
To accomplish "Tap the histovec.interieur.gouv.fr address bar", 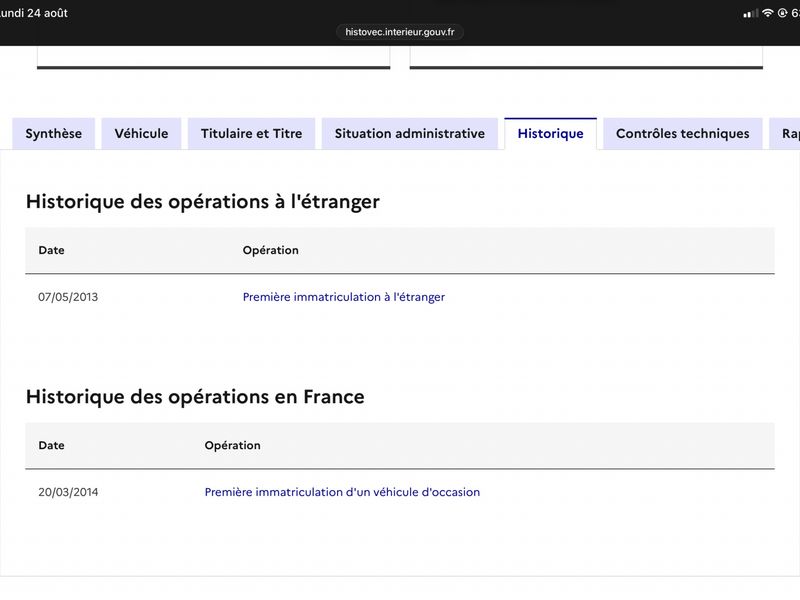I will 400,32.
